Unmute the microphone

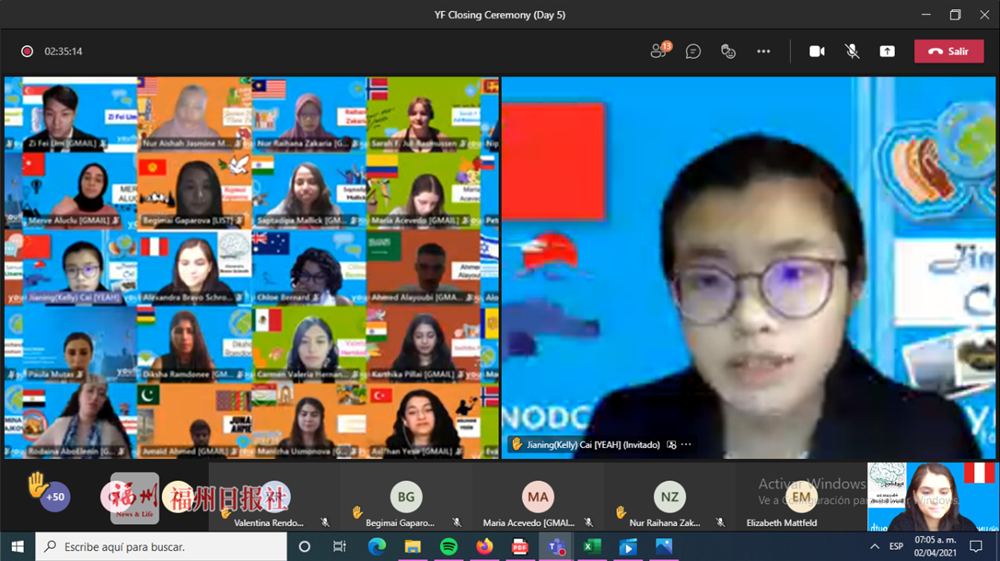click(x=852, y=51)
